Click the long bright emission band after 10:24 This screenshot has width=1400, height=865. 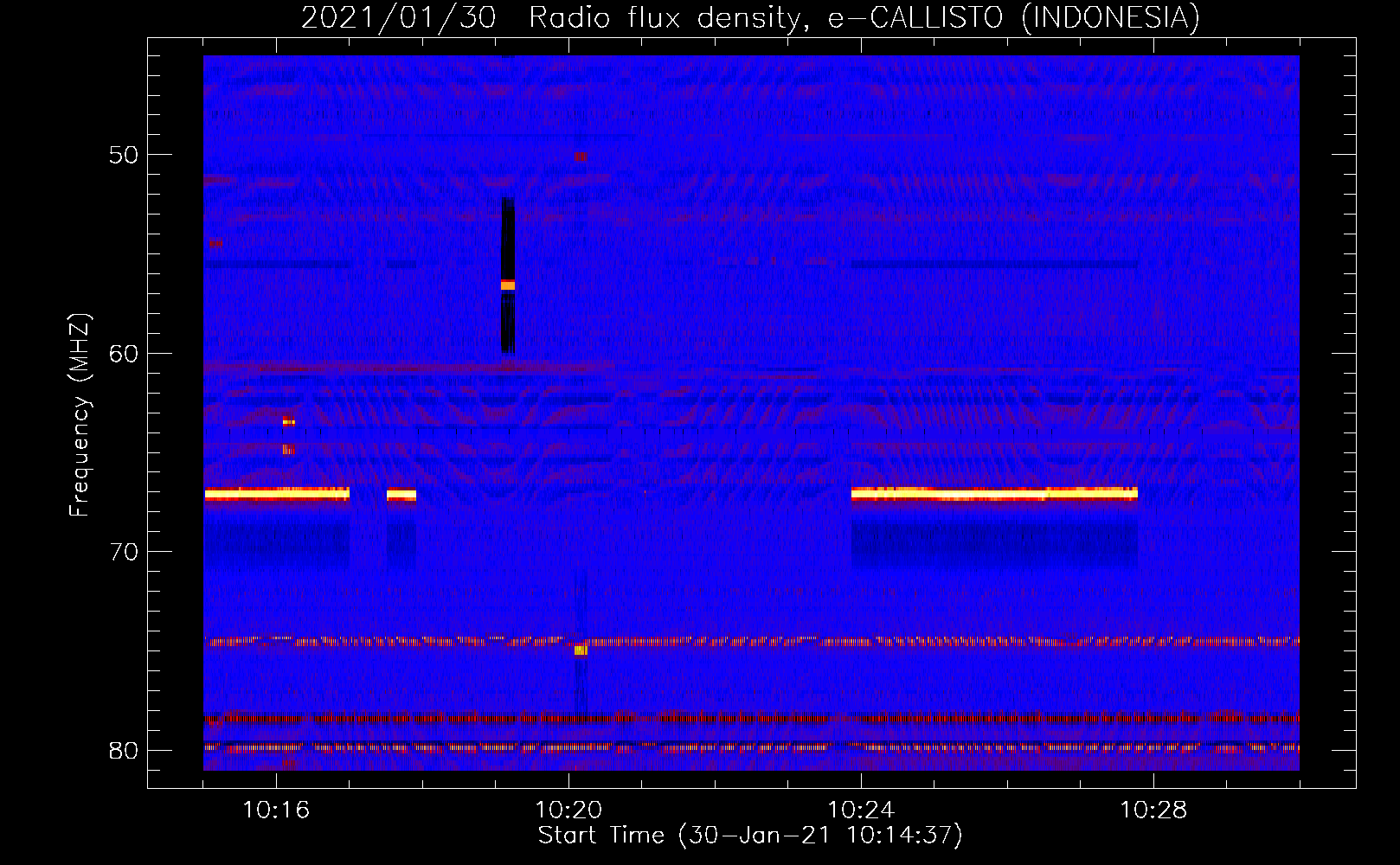[x=994, y=494]
